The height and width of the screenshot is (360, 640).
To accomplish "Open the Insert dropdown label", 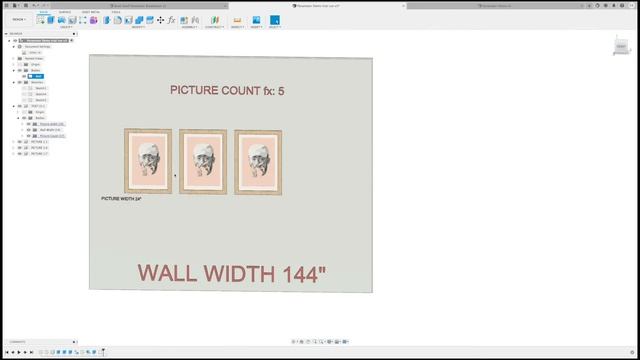I will coord(256,27).
